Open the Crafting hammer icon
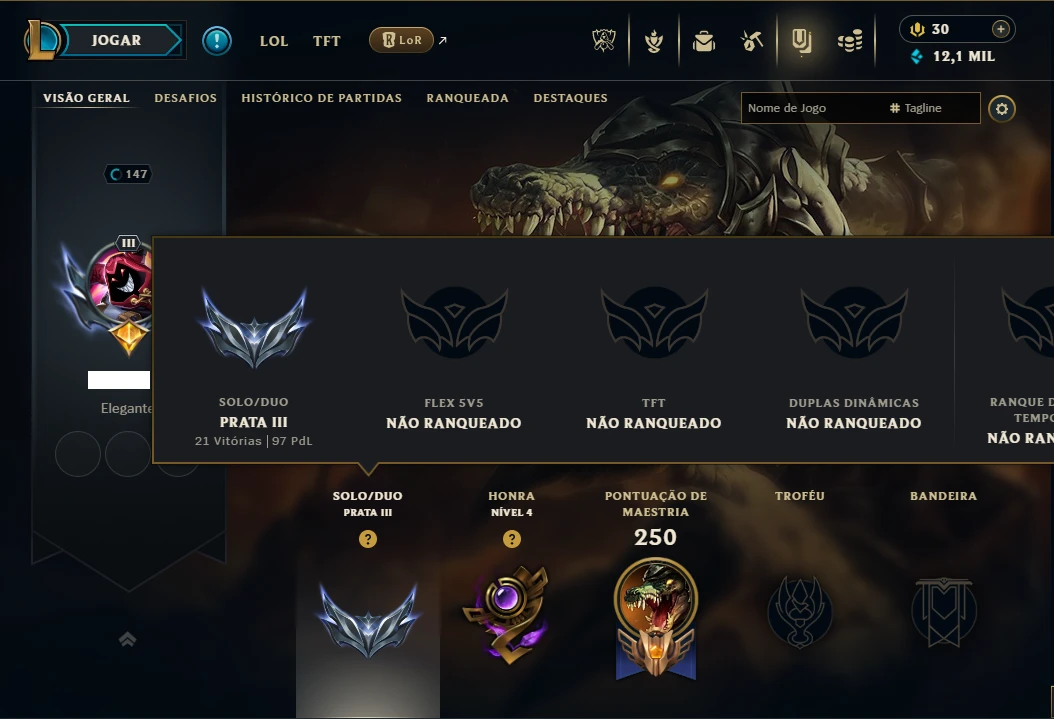Viewport: 1054px width, 719px height. [752, 42]
